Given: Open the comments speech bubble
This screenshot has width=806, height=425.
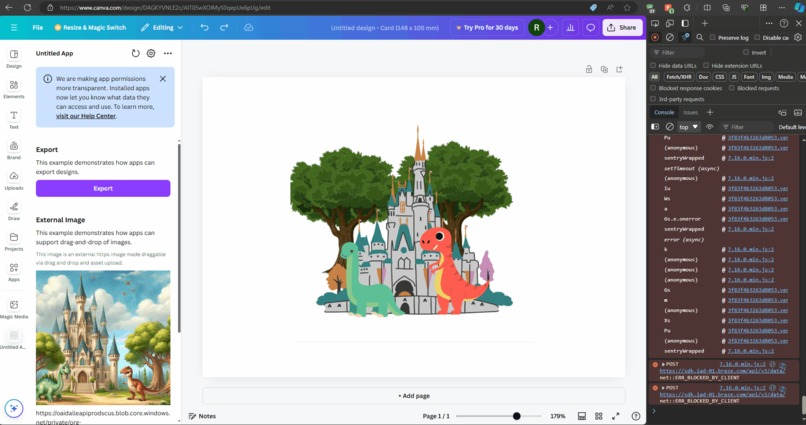Looking at the screenshot, I should click(x=590, y=28).
